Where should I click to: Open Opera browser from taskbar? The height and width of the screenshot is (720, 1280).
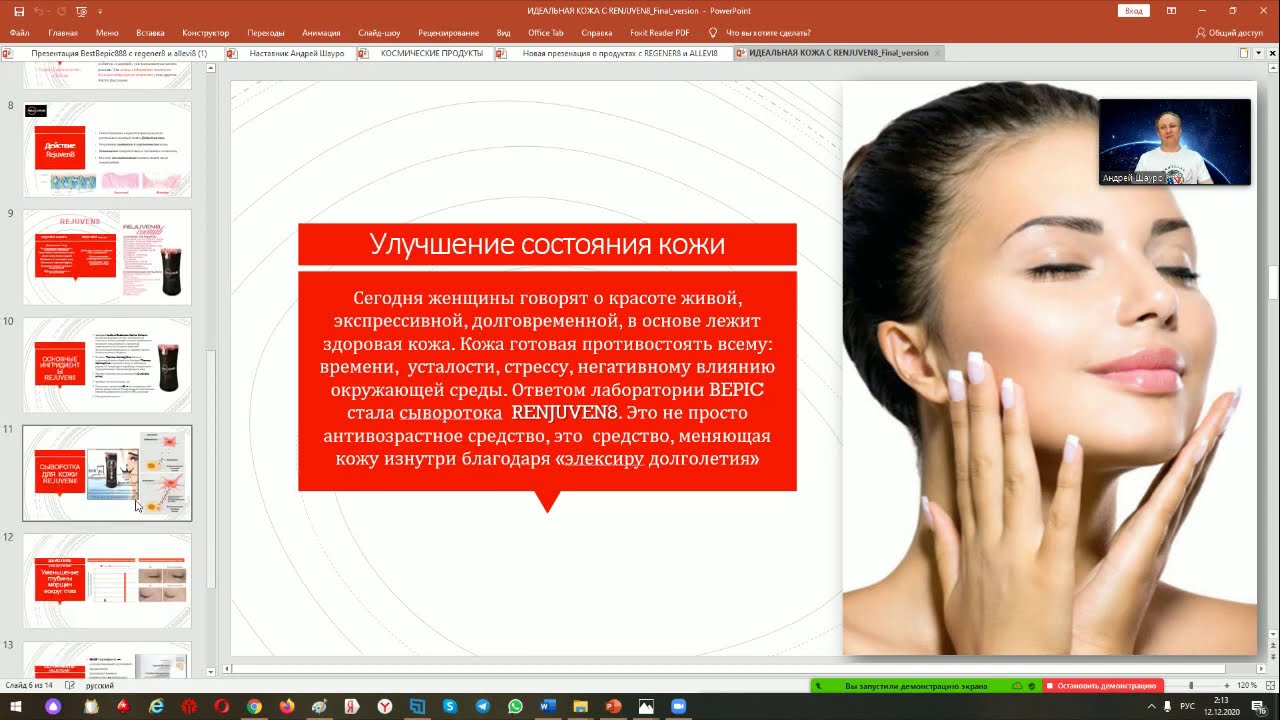click(x=221, y=706)
